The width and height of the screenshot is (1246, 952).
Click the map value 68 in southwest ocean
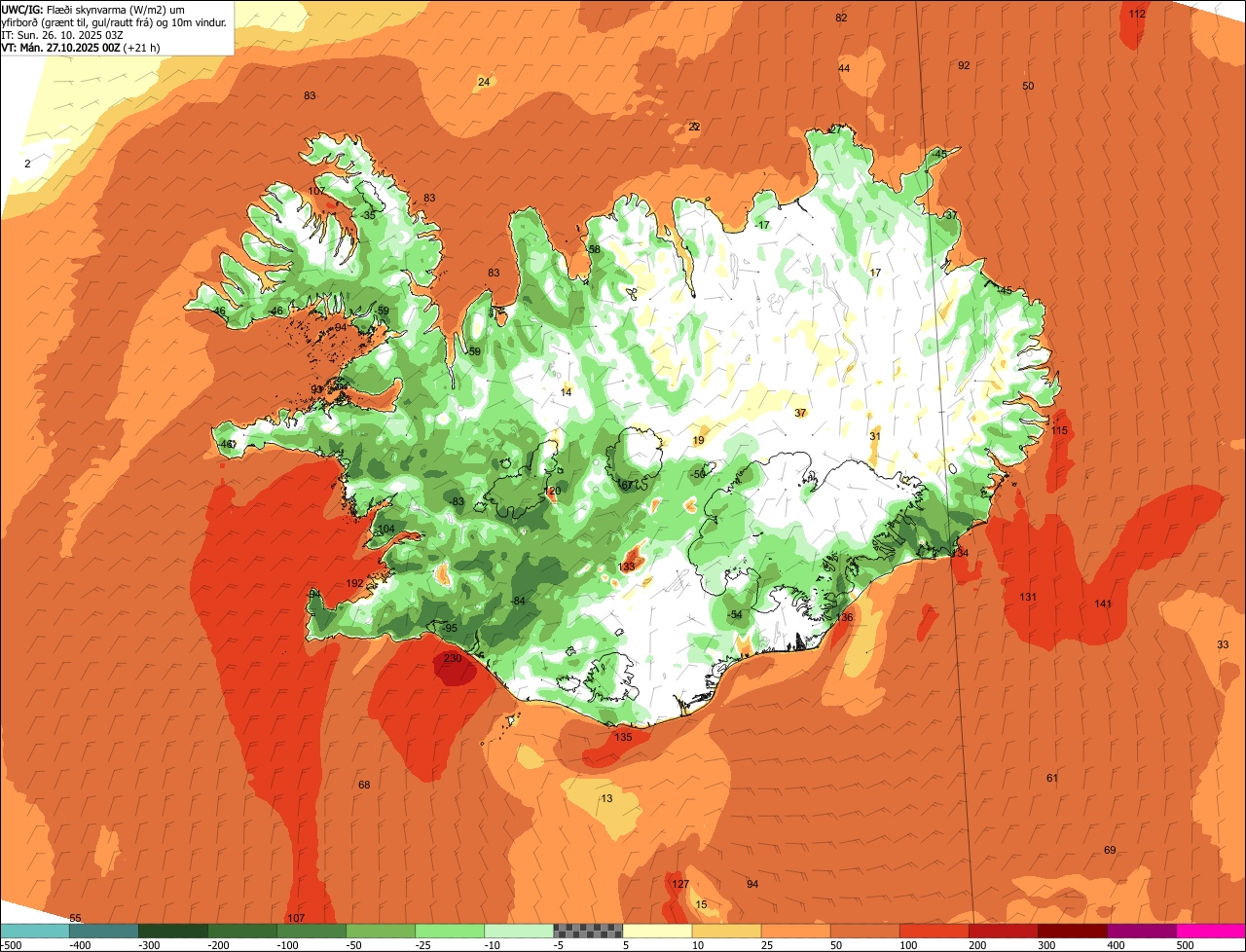point(364,786)
